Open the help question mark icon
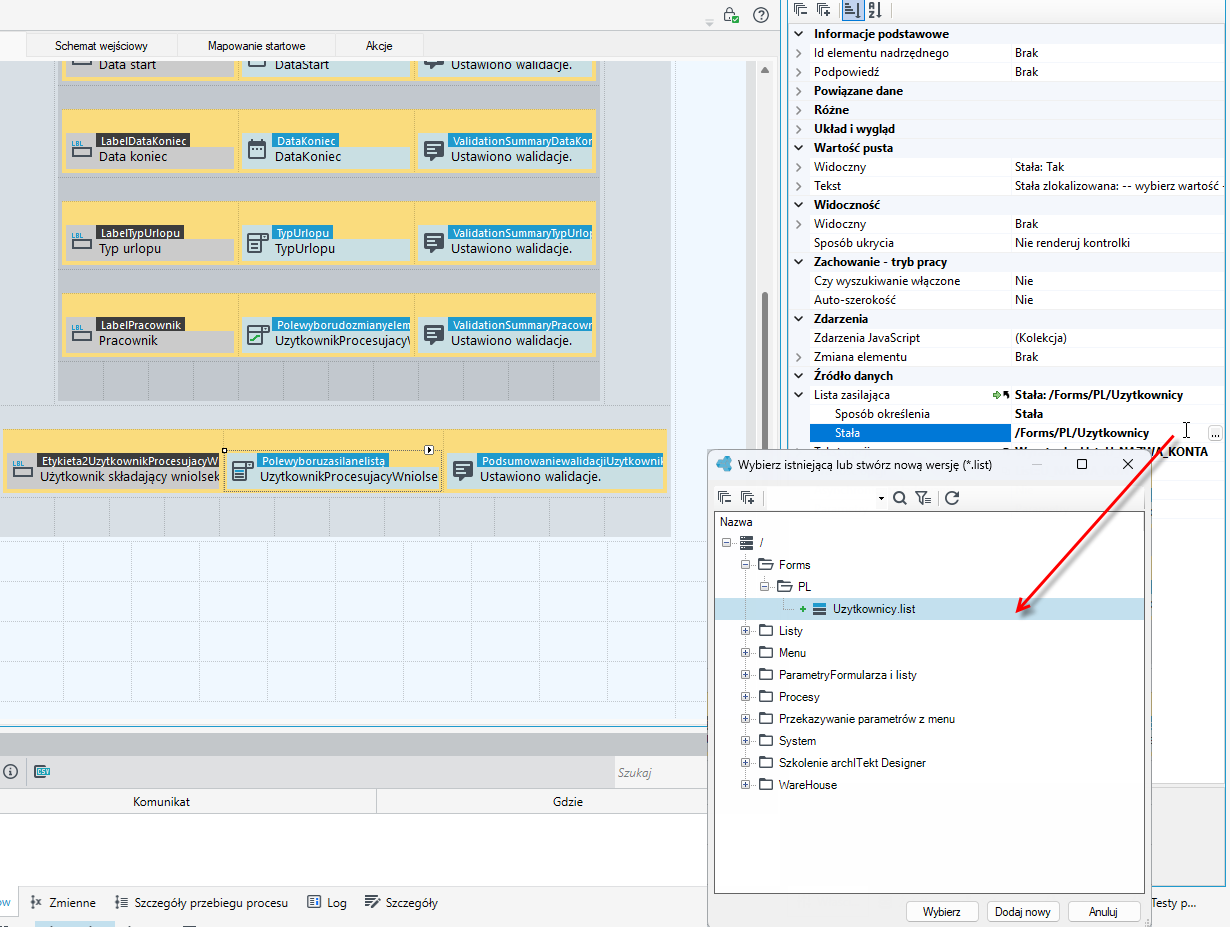Screen dimensions: 1230x927 point(761,15)
